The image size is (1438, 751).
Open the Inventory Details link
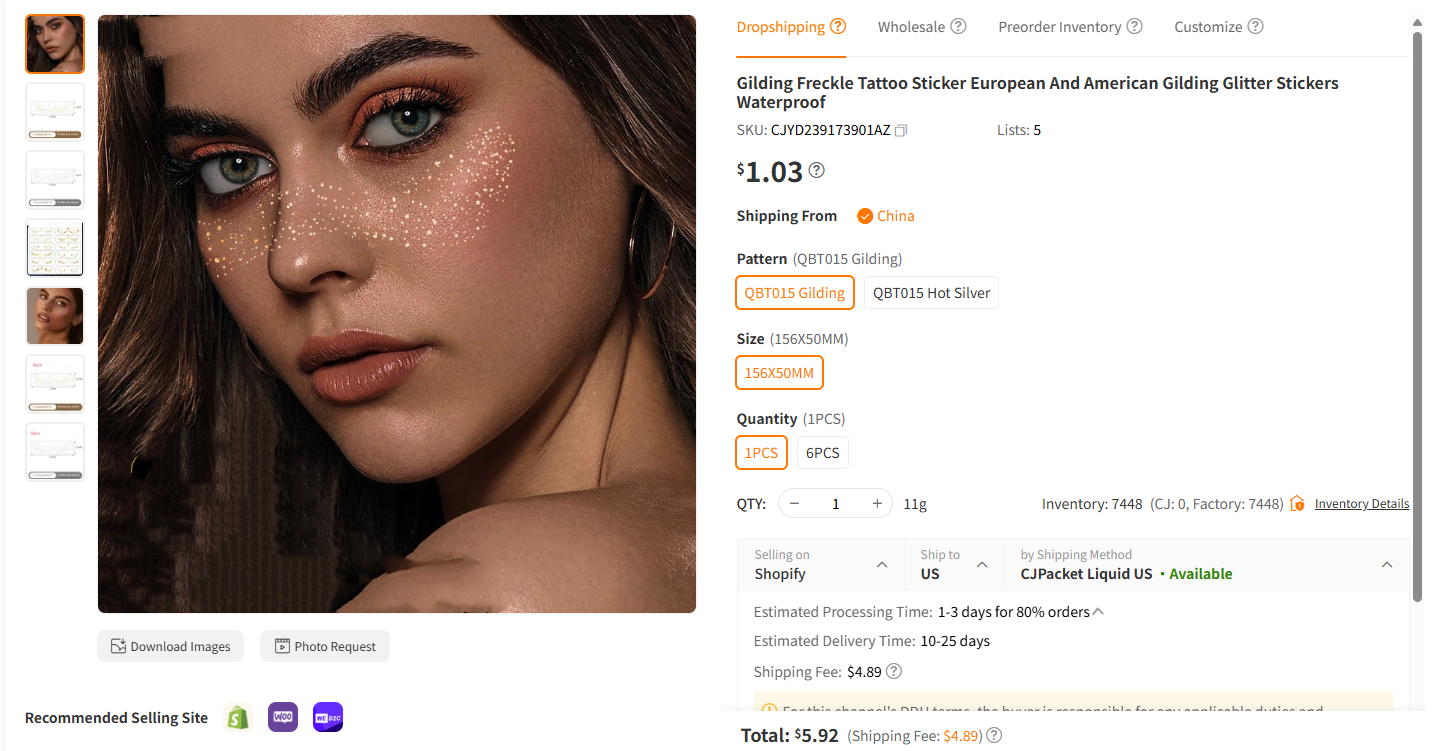pyautogui.click(x=1361, y=504)
